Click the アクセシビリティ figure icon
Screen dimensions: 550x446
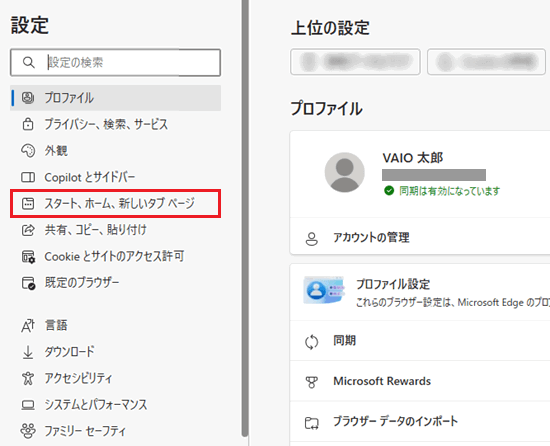28,378
